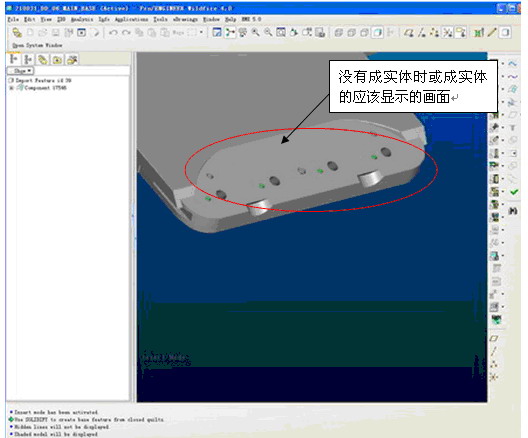Click the binoculars Find icon in right toolbar
528x438 pixels.
[513, 211]
